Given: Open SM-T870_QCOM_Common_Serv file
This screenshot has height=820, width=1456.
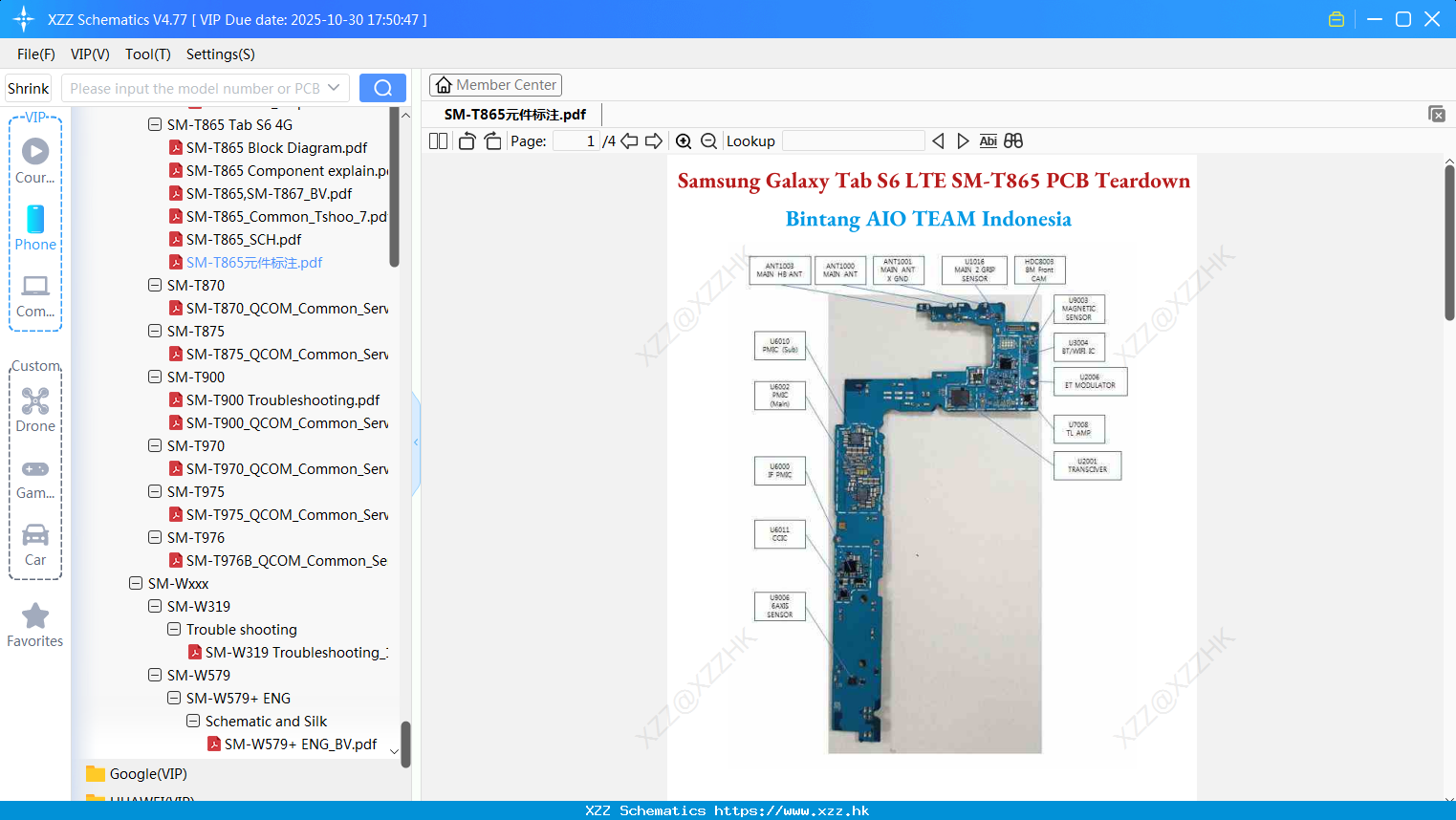Looking at the screenshot, I should pos(287,308).
